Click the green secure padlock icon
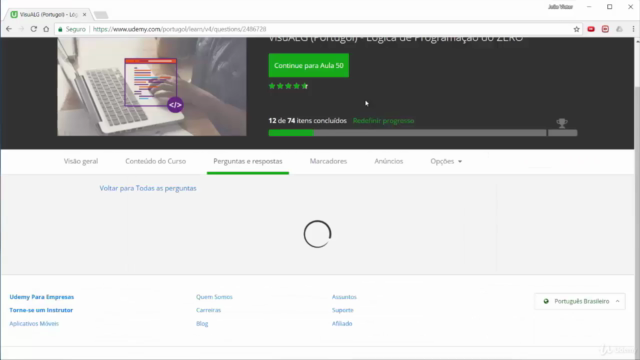Viewport: 640px width, 360px height. [x=60, y=29]
